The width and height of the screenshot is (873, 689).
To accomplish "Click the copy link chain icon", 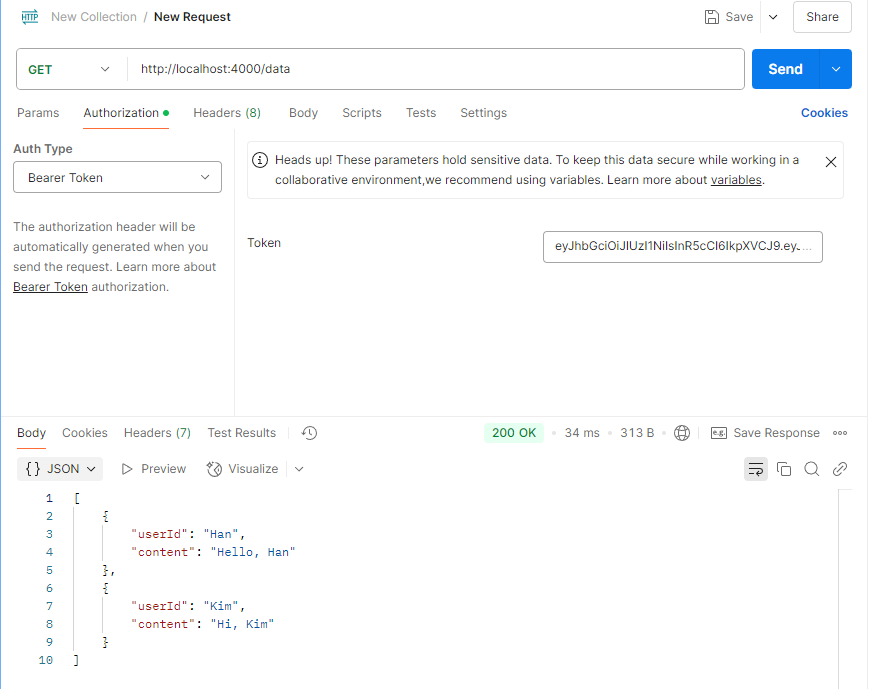I will click(840, 469).
